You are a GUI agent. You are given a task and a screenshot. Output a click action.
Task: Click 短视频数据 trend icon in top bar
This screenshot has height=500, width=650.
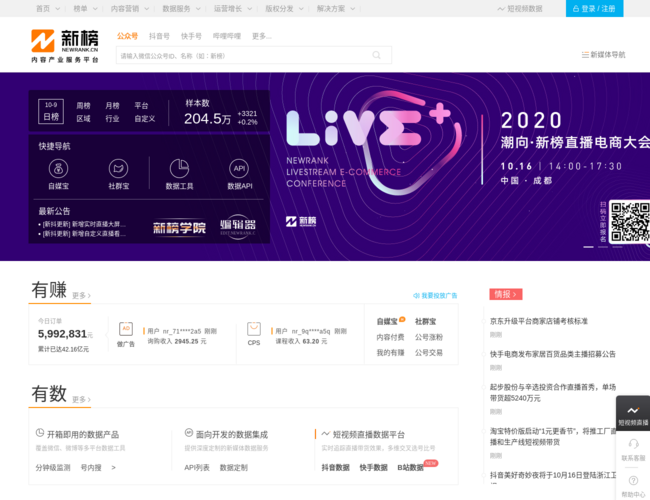tap(501, 9)
